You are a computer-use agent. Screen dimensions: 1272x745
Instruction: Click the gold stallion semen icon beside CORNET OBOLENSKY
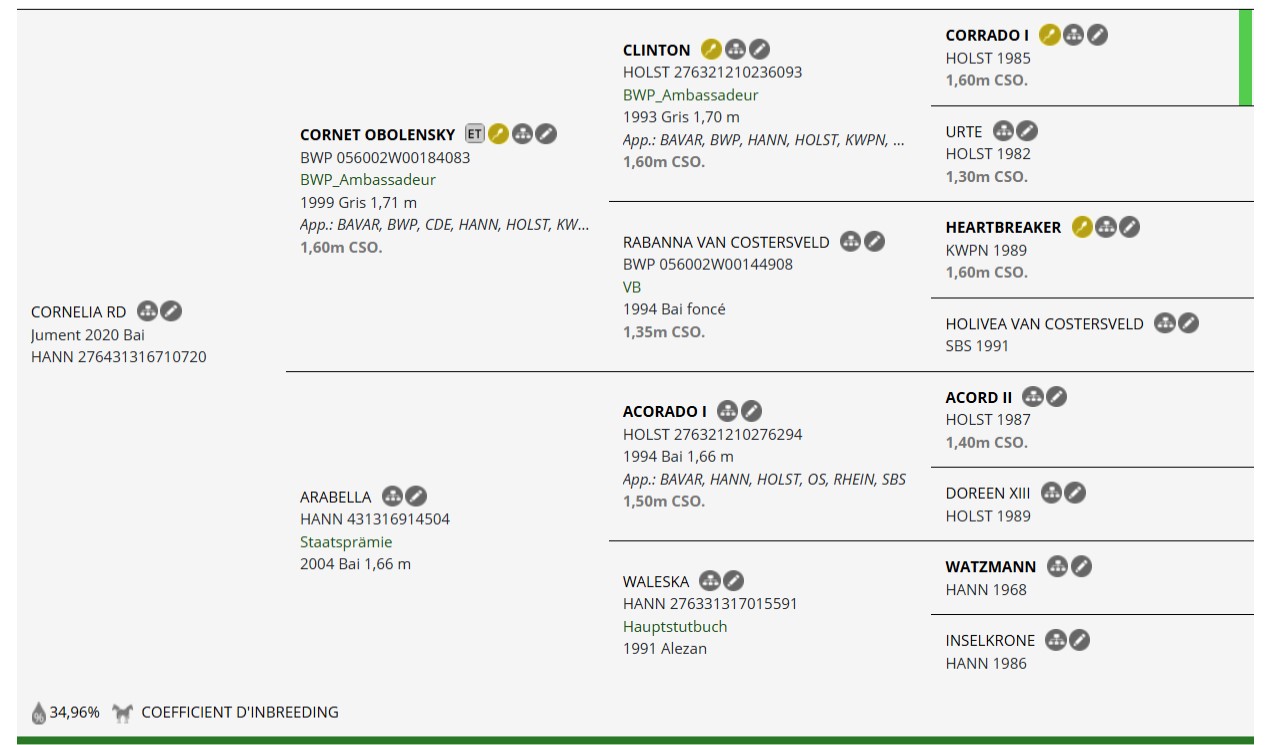498,134
